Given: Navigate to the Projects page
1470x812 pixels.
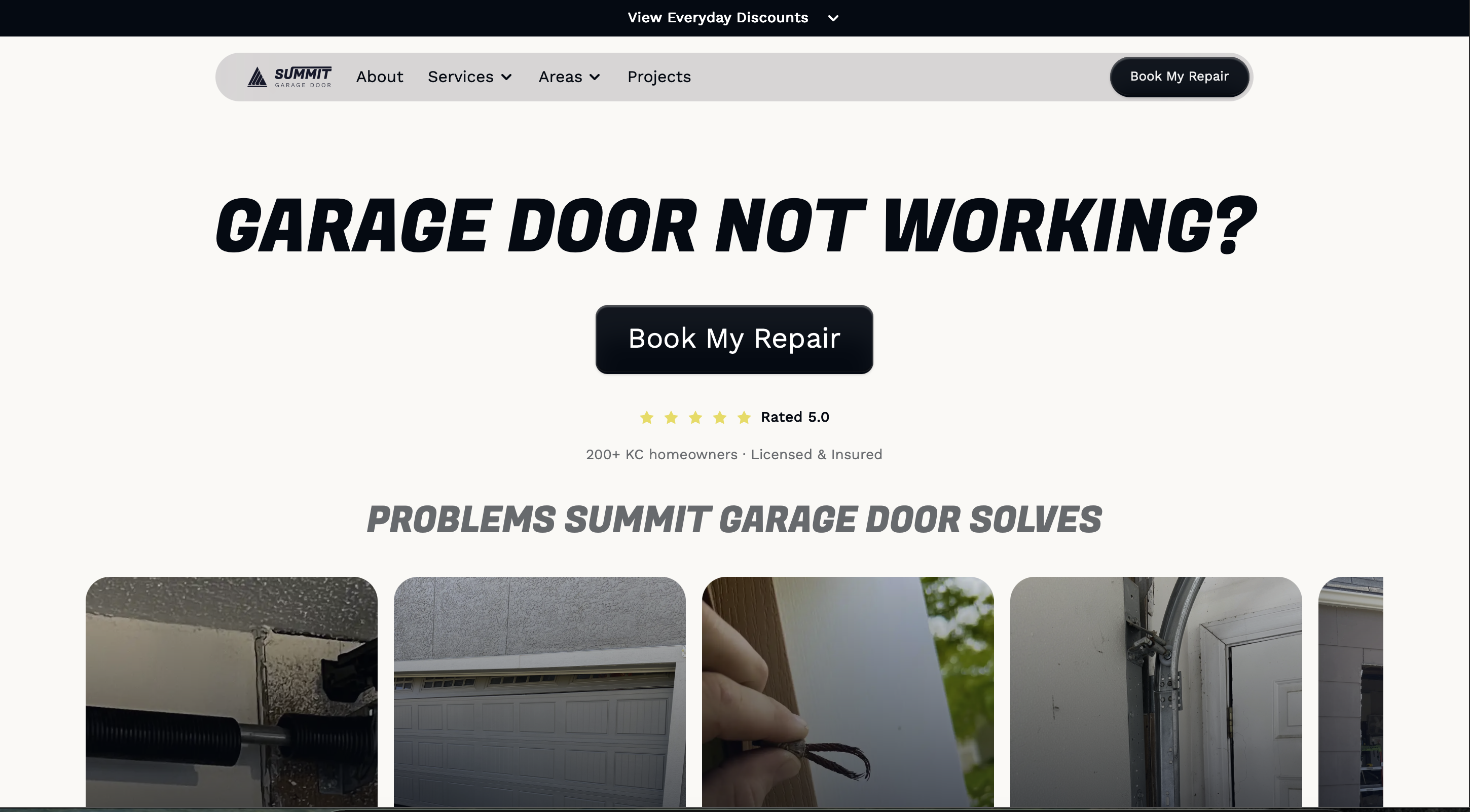Looking at the screenshot, I should pyautogui.click(x=659, y=77).
